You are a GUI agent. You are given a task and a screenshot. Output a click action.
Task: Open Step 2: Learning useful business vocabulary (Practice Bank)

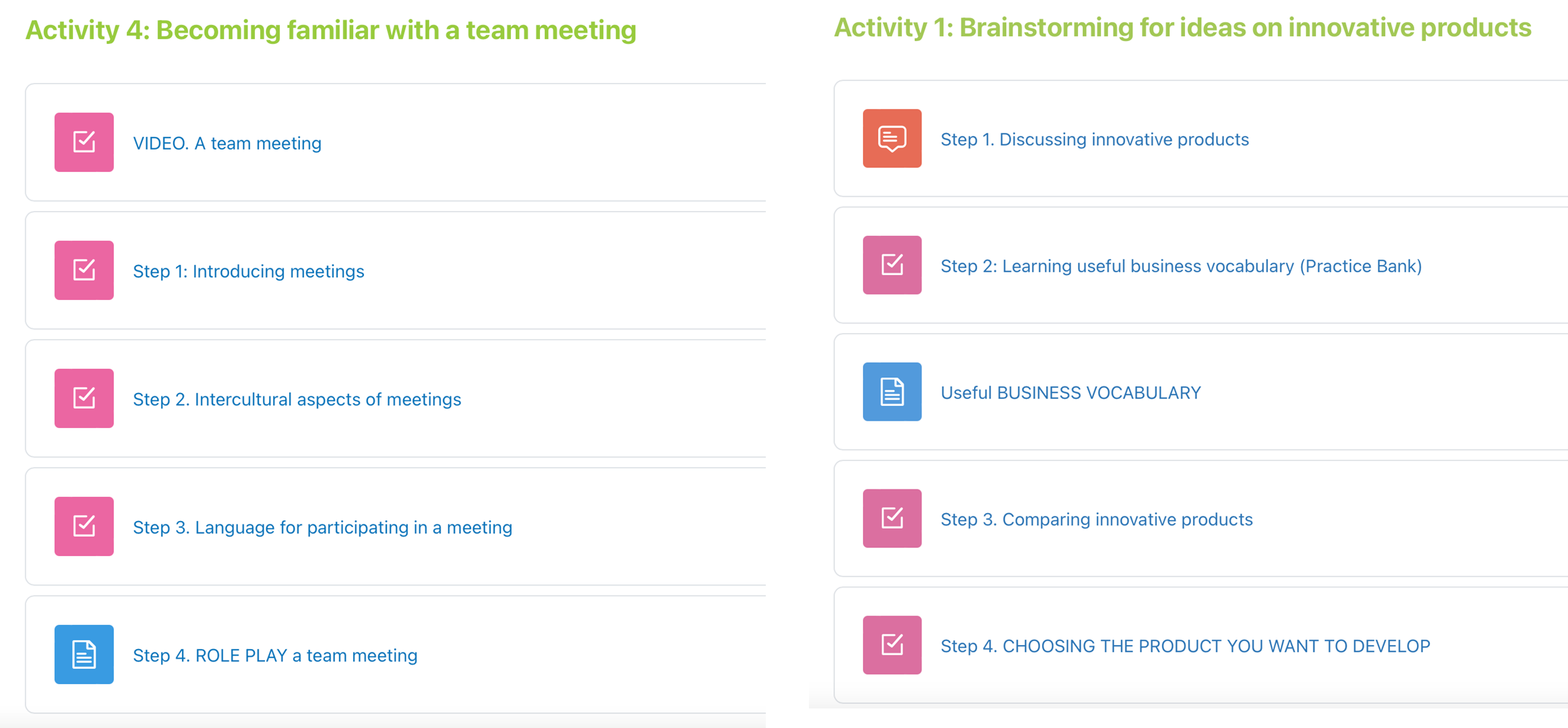click(1181, 266)
